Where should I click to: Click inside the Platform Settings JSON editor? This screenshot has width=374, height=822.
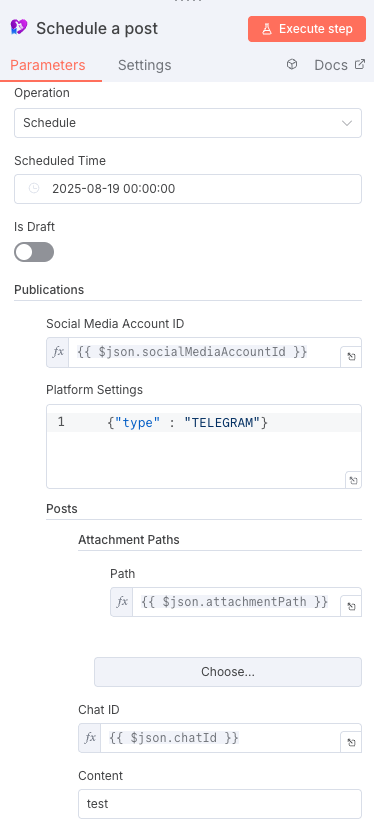(204, 446)
